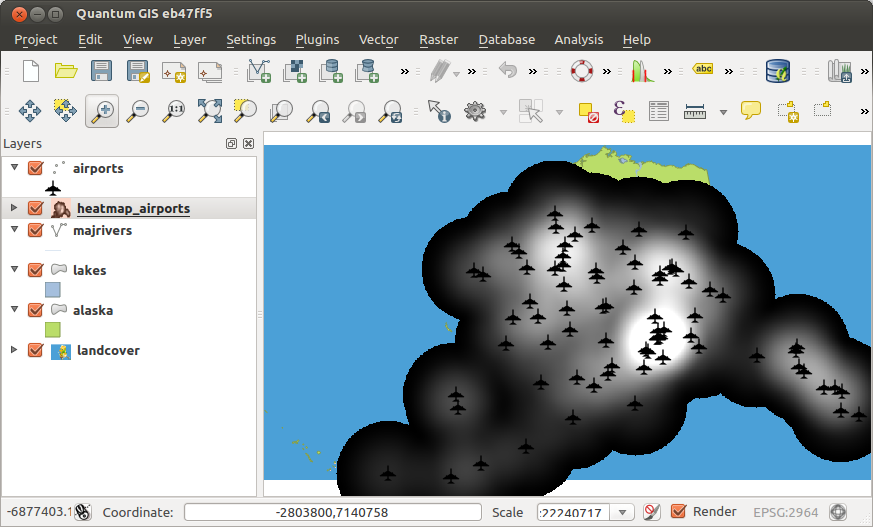873x527 pixels.
Task: Expand the heatmap_airports layer tree
Action: point(14,208)
